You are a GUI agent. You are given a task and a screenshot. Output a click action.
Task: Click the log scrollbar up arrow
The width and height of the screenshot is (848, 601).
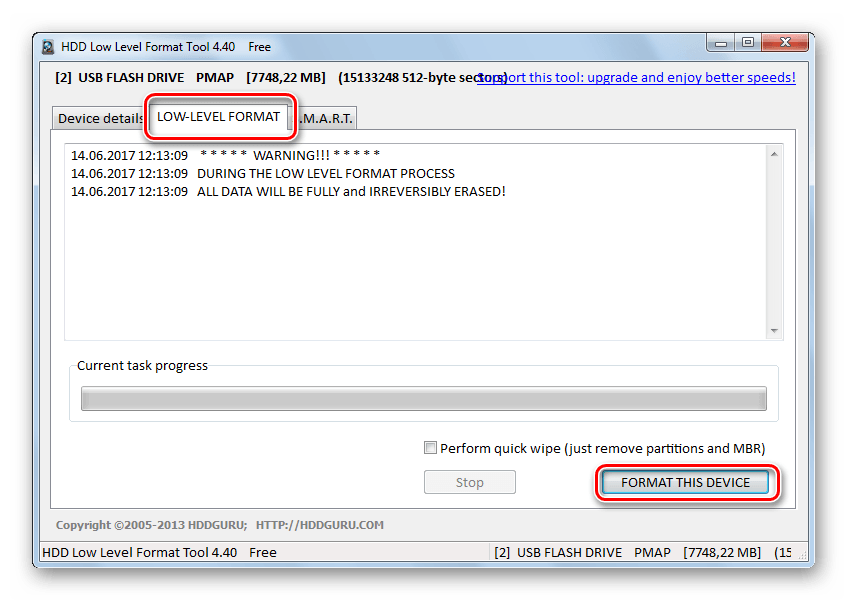774,155
